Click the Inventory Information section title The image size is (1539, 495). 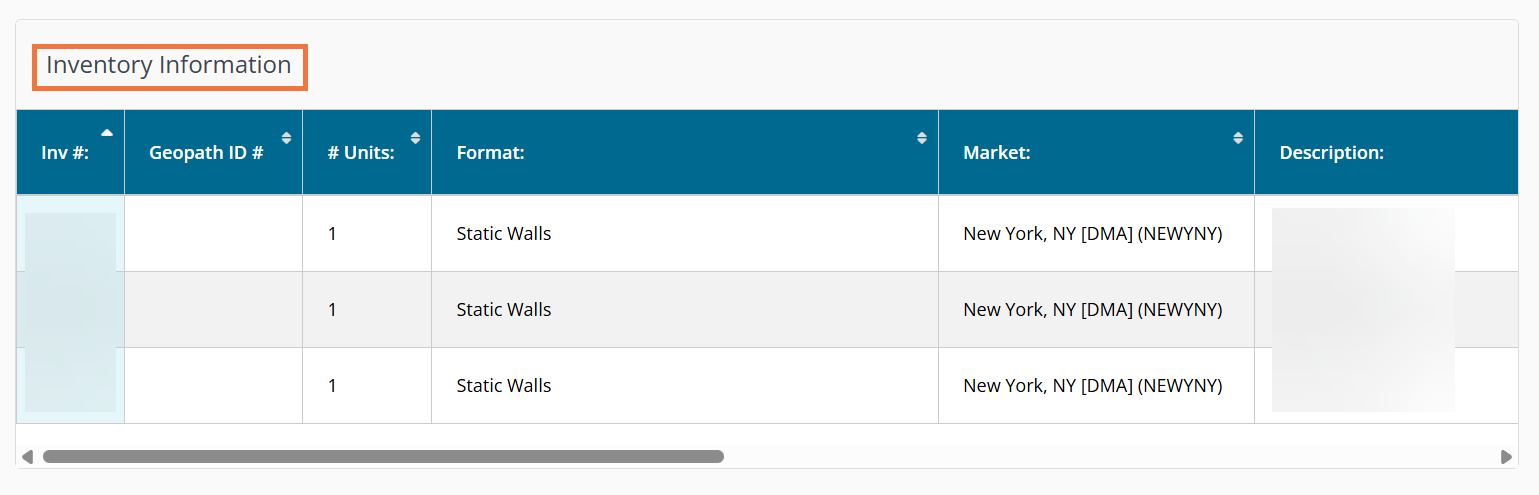169,66
